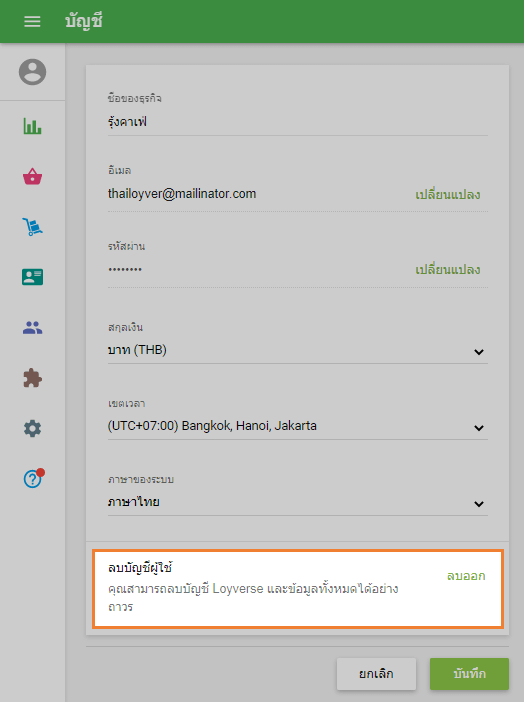Screen dimensions: 524x702
Task: Open Customers people icon in sidebar
Action: tap(32, 328)
